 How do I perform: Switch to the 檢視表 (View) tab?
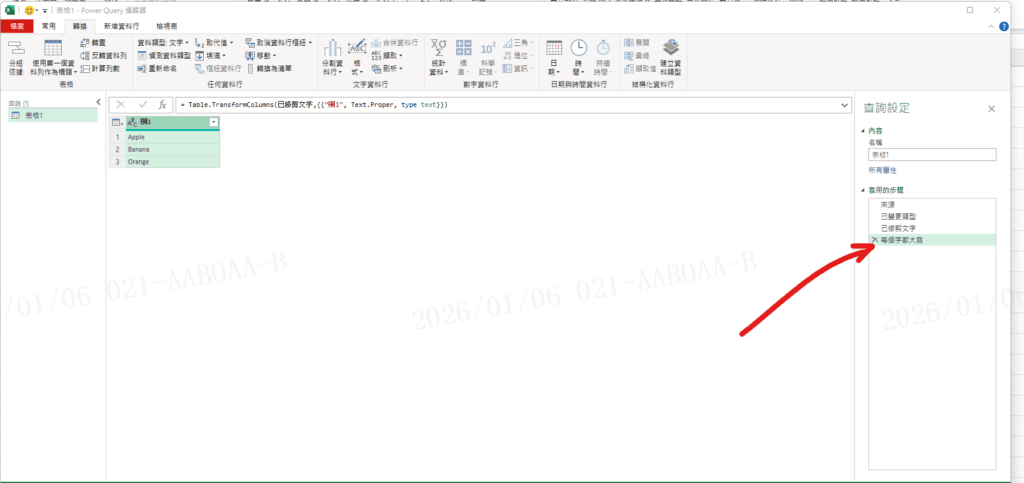point(169,25)
